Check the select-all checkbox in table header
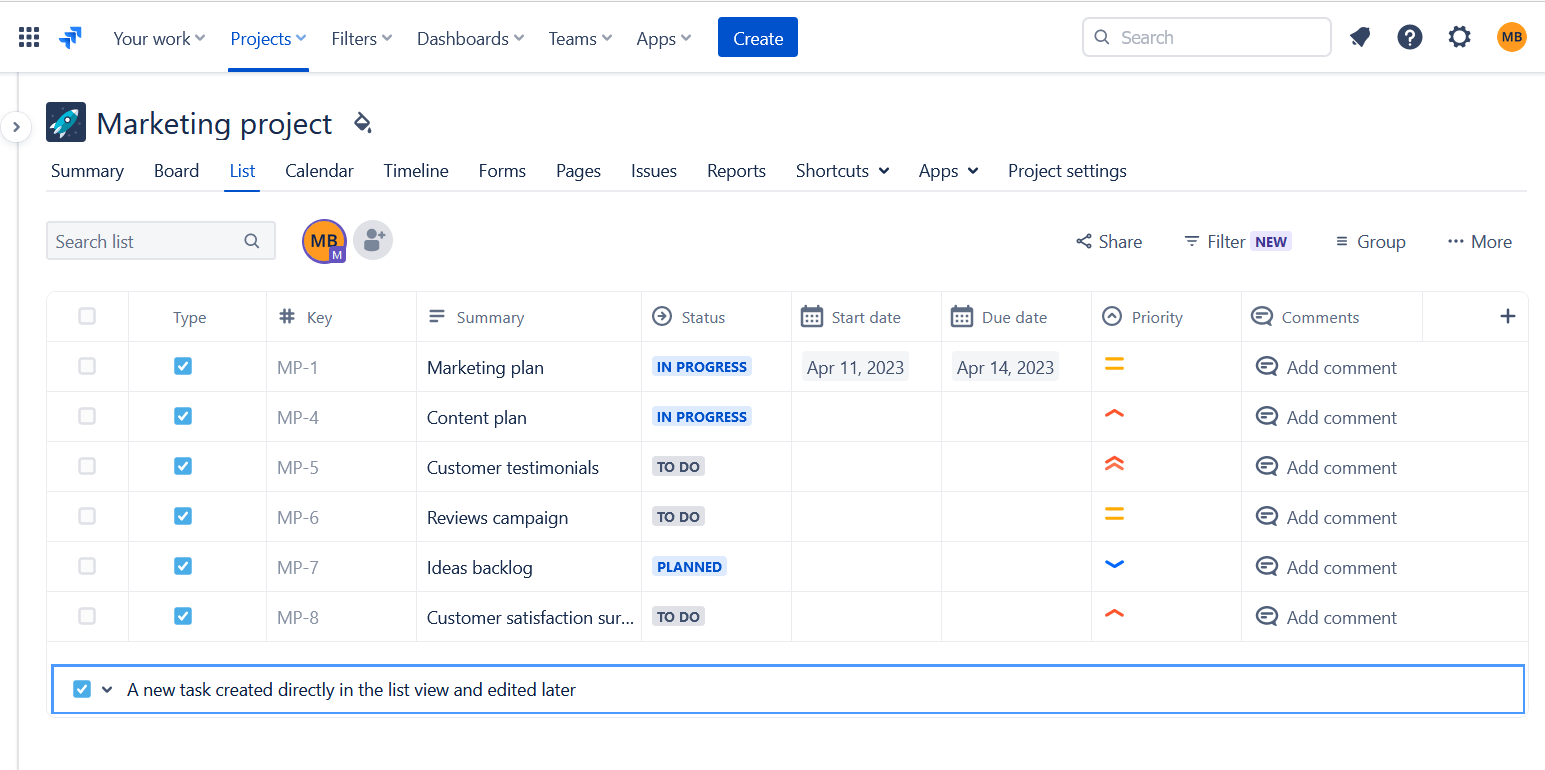Image resolution: width=1545 pixels, height=770 pixels. pos(87,315)
